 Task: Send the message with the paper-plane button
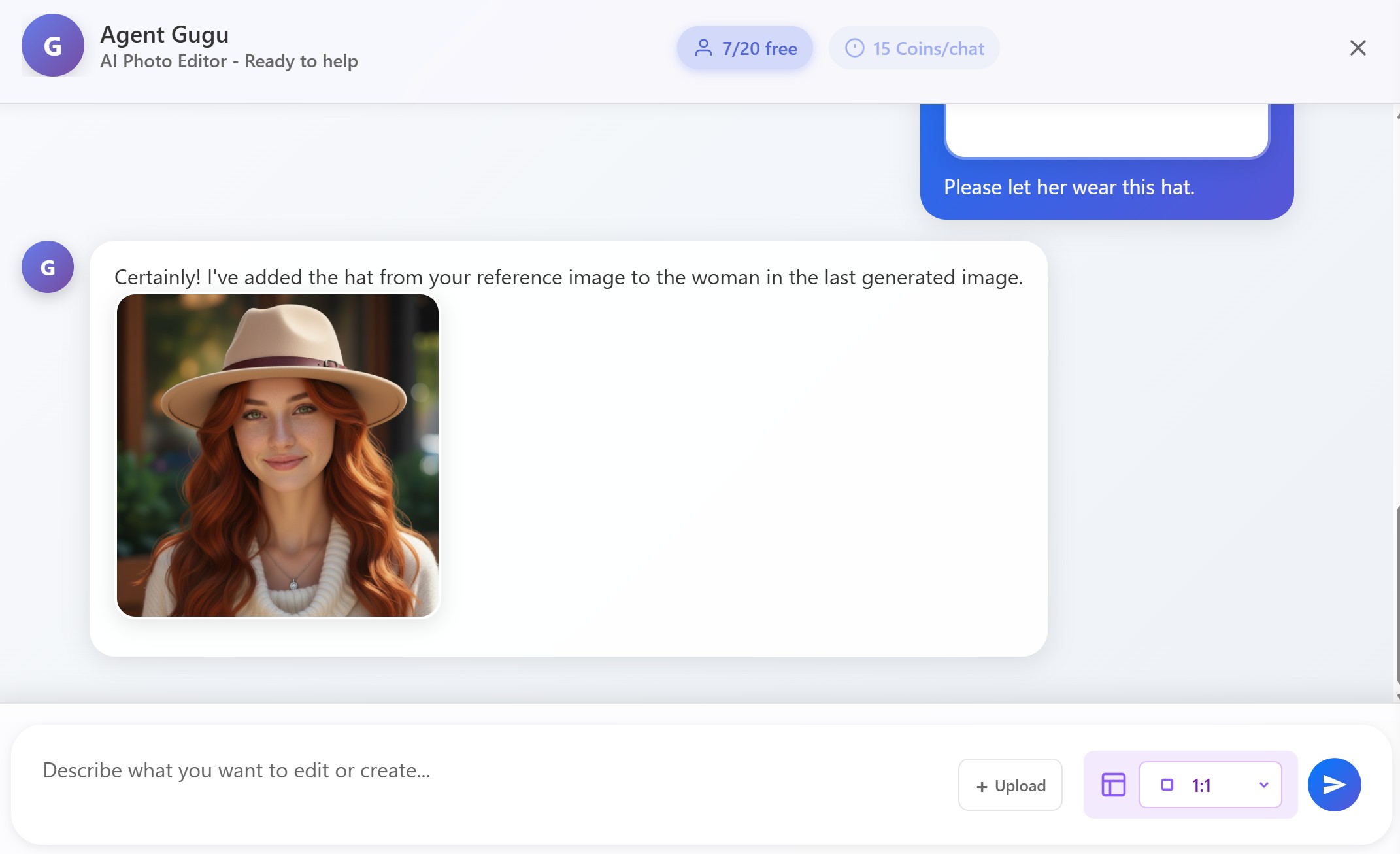1334,784
